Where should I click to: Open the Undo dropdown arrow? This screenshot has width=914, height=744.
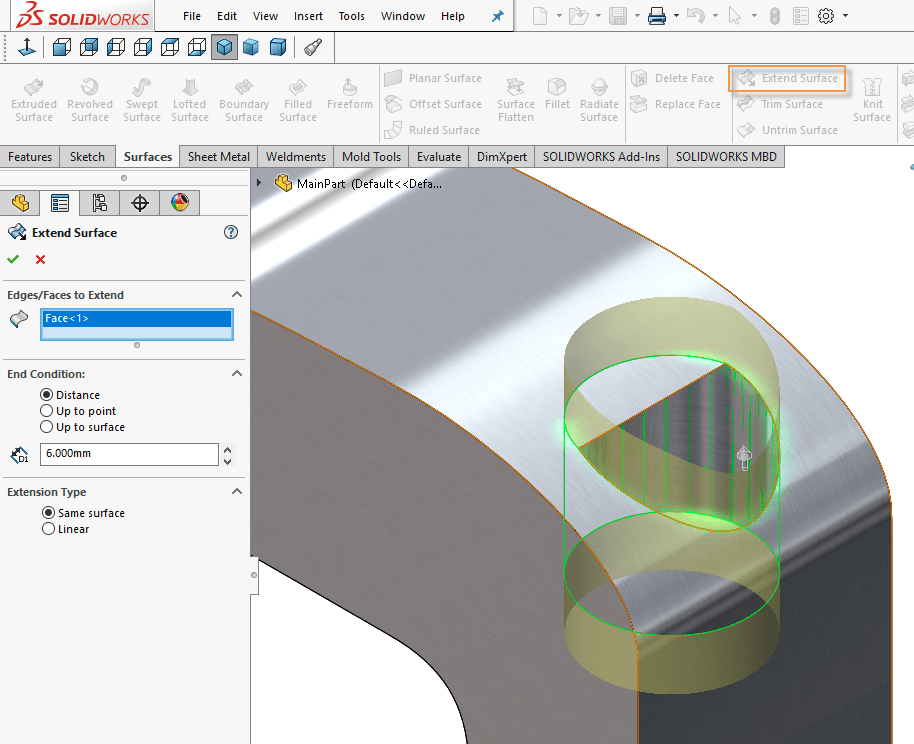point(715,16)
